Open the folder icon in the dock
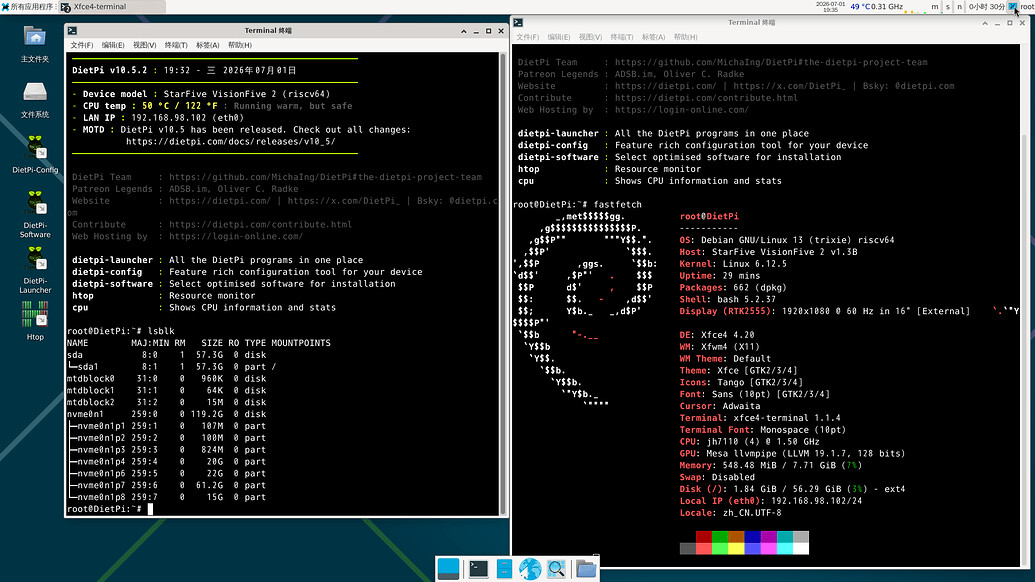This screenshot has height=582, width=1035. [585, 569]
